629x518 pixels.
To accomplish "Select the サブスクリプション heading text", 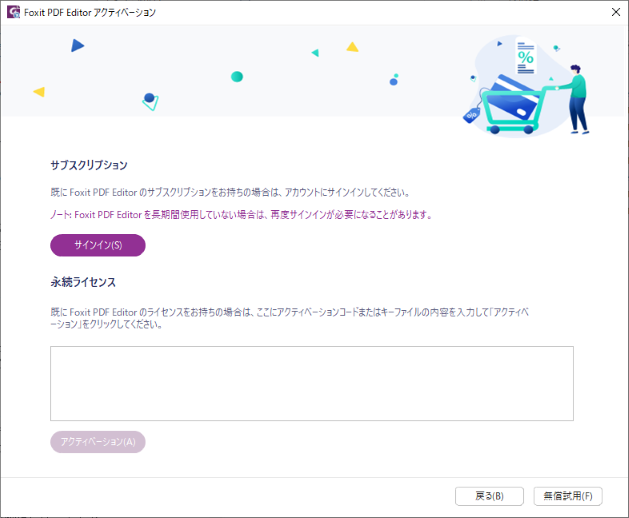I will [x=89, y=165].
